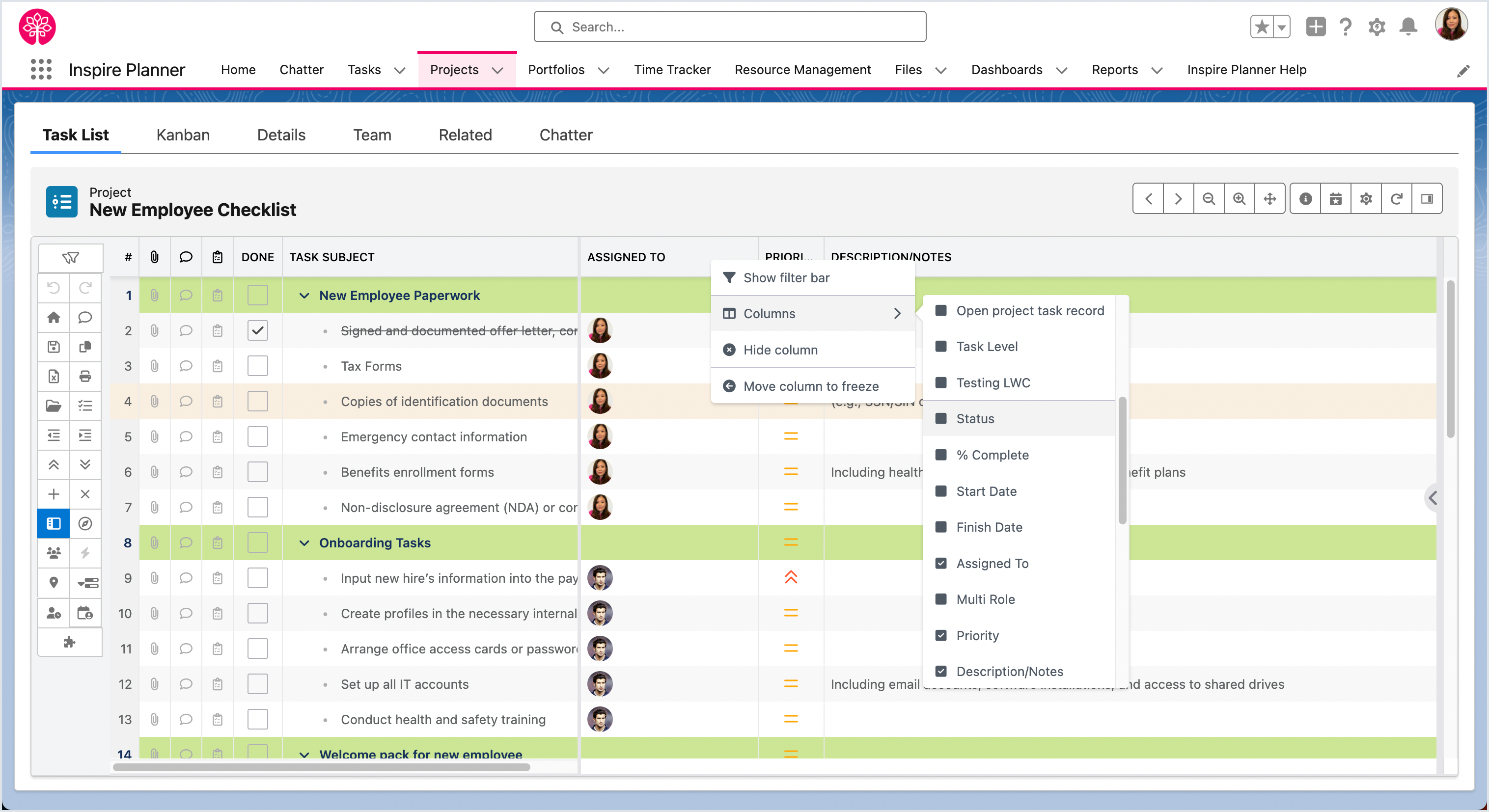The image size is (1489, 812).
Task: Click the previous arrow button in project toolbar
Action: pyautogui.click(x=1148, y=199)
